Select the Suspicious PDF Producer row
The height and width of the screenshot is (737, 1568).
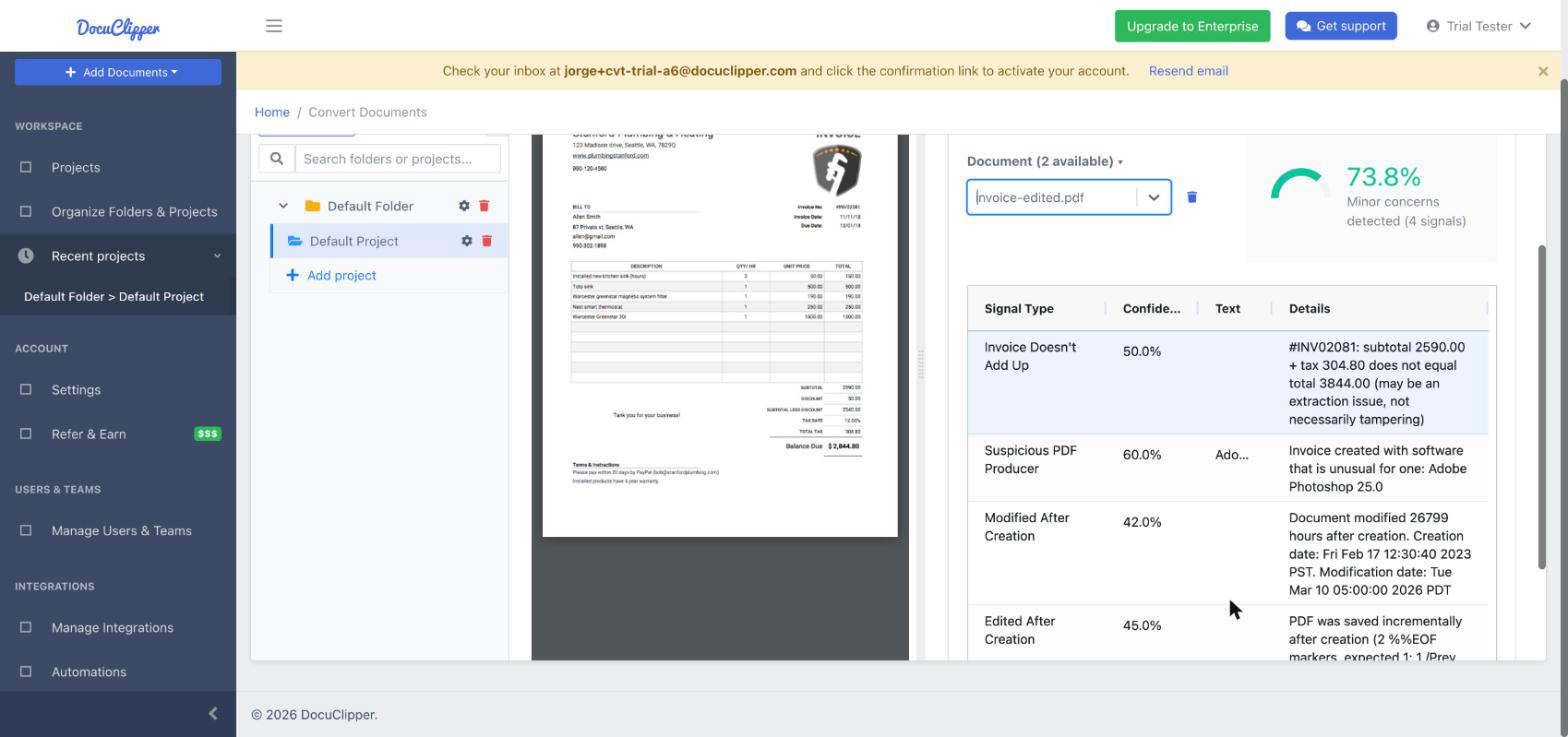(1227, 468)
